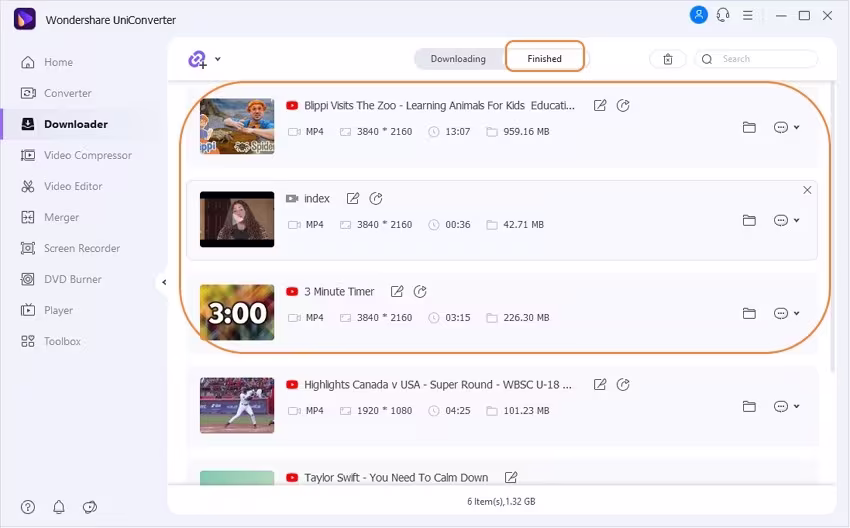The width and height of the screenshot is (850, 528).
Task: Expand the add-link dropdown arrow
Action: click(x=217, y=59)
